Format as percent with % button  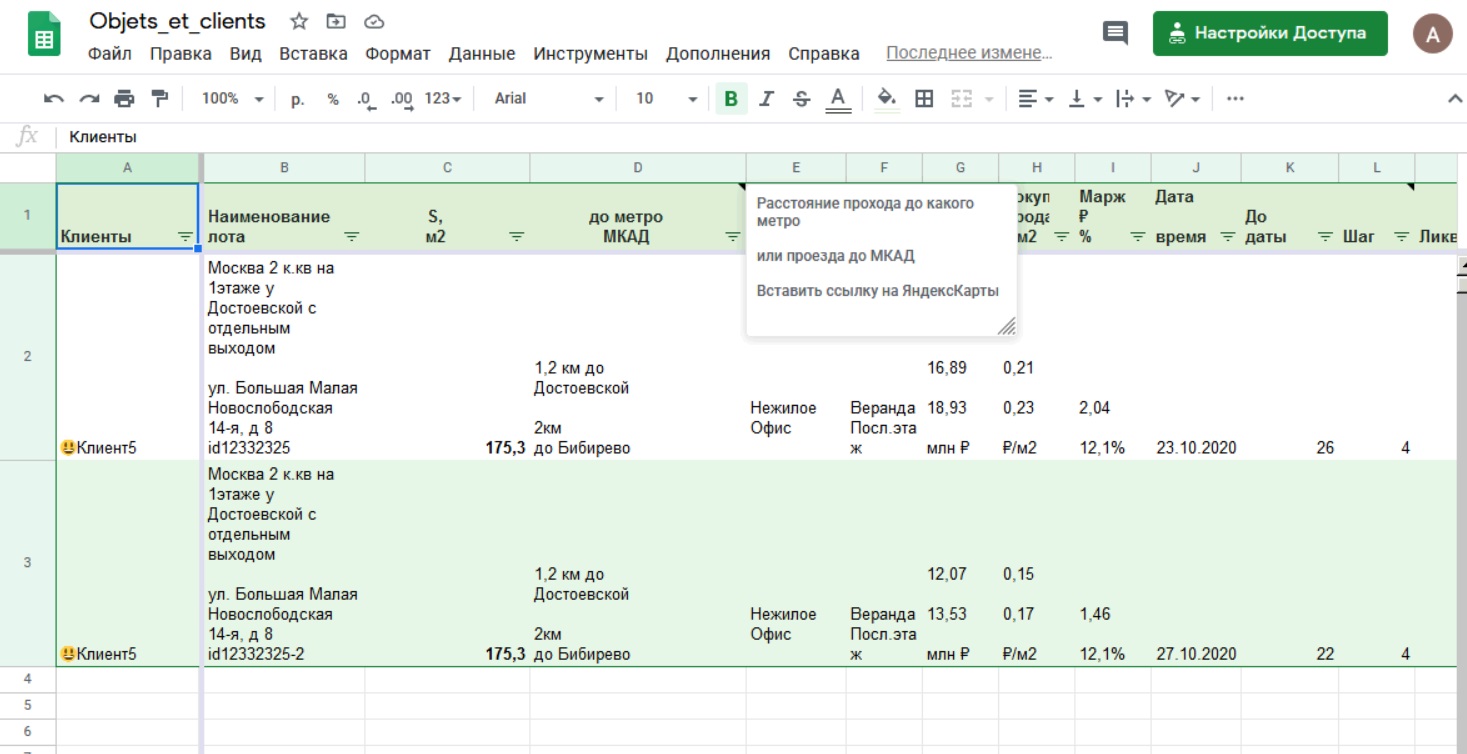pos(333,98)
